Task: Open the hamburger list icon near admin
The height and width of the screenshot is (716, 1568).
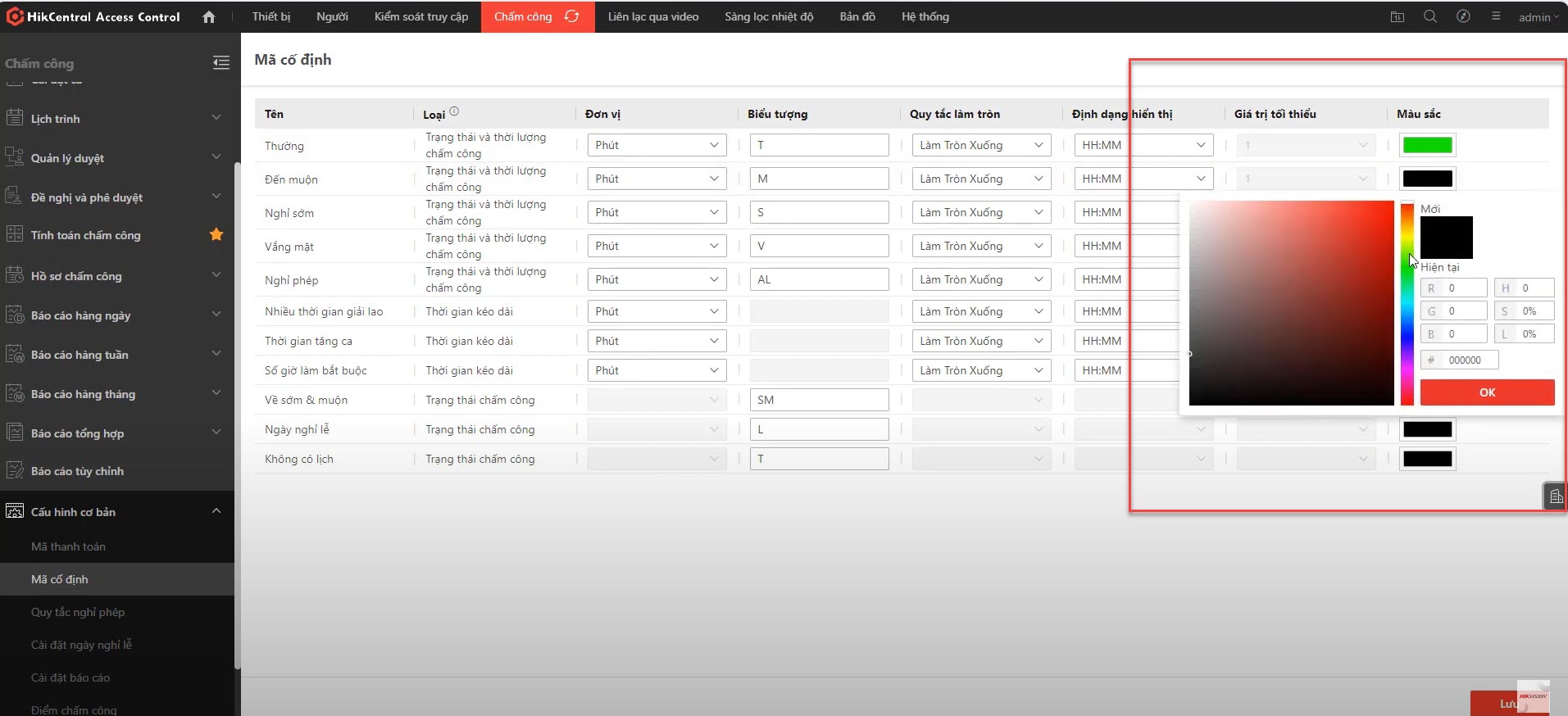Action: click(1496, 16)
